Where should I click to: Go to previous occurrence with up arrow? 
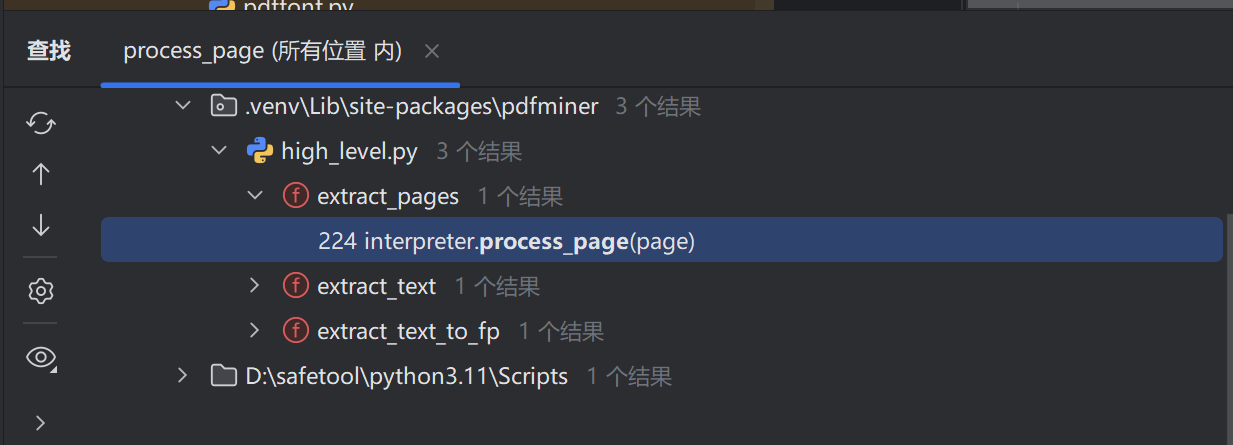[41, 175]
